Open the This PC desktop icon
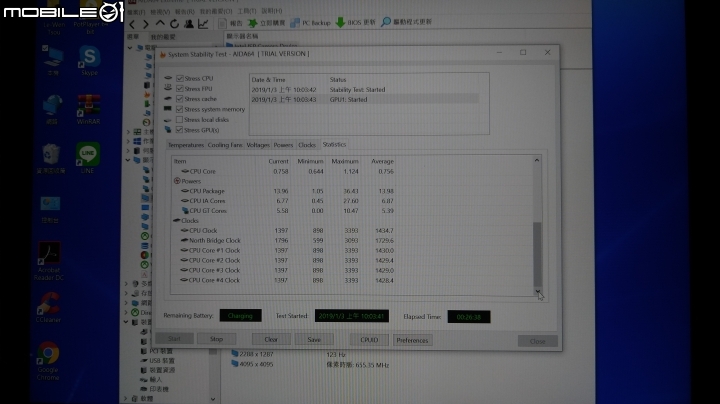This screenshot has width=720, height=404. [52, 61]
